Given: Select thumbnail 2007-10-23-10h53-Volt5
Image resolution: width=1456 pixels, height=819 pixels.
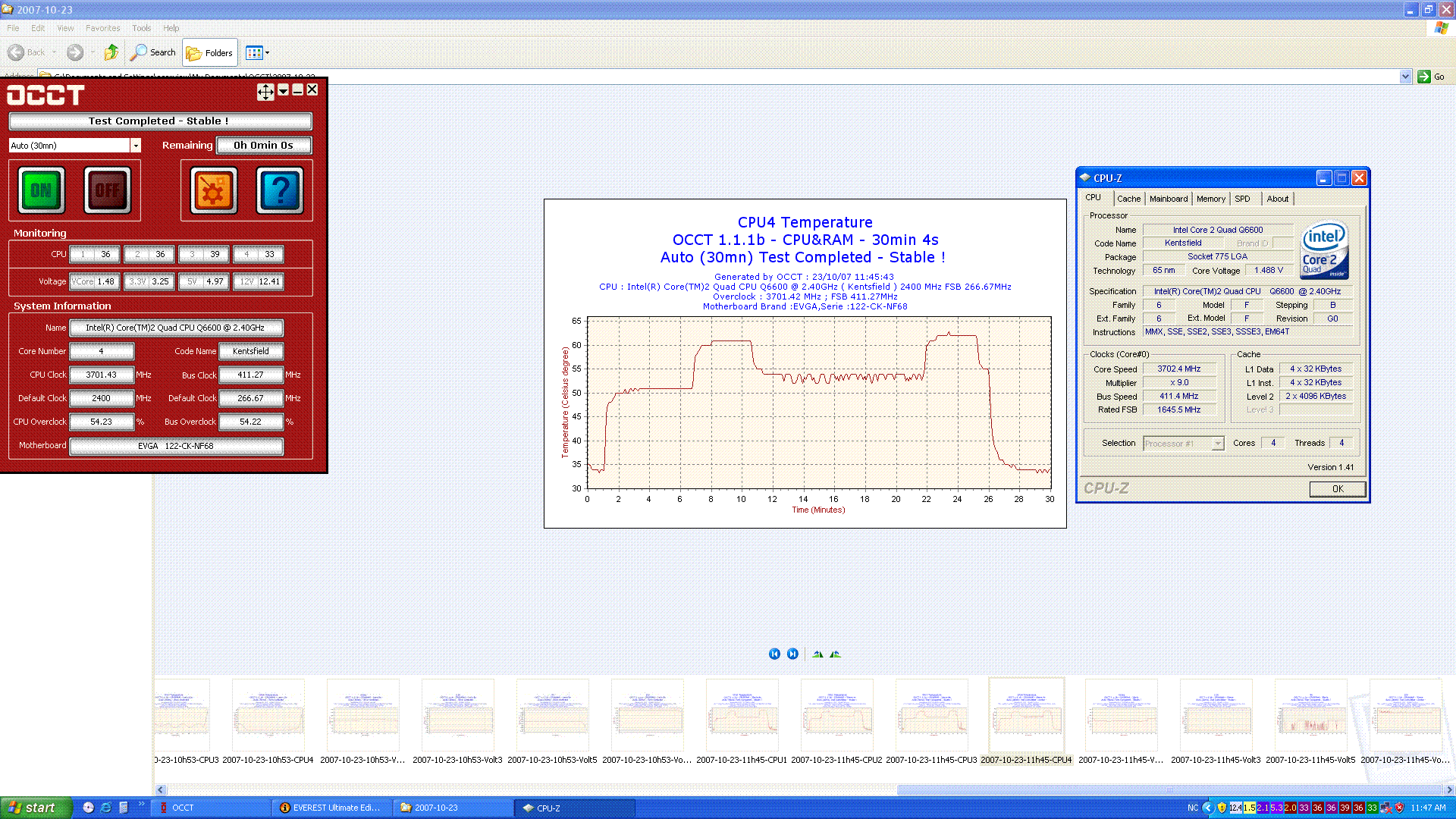Looking at the screenshot, I should [552, 720].
